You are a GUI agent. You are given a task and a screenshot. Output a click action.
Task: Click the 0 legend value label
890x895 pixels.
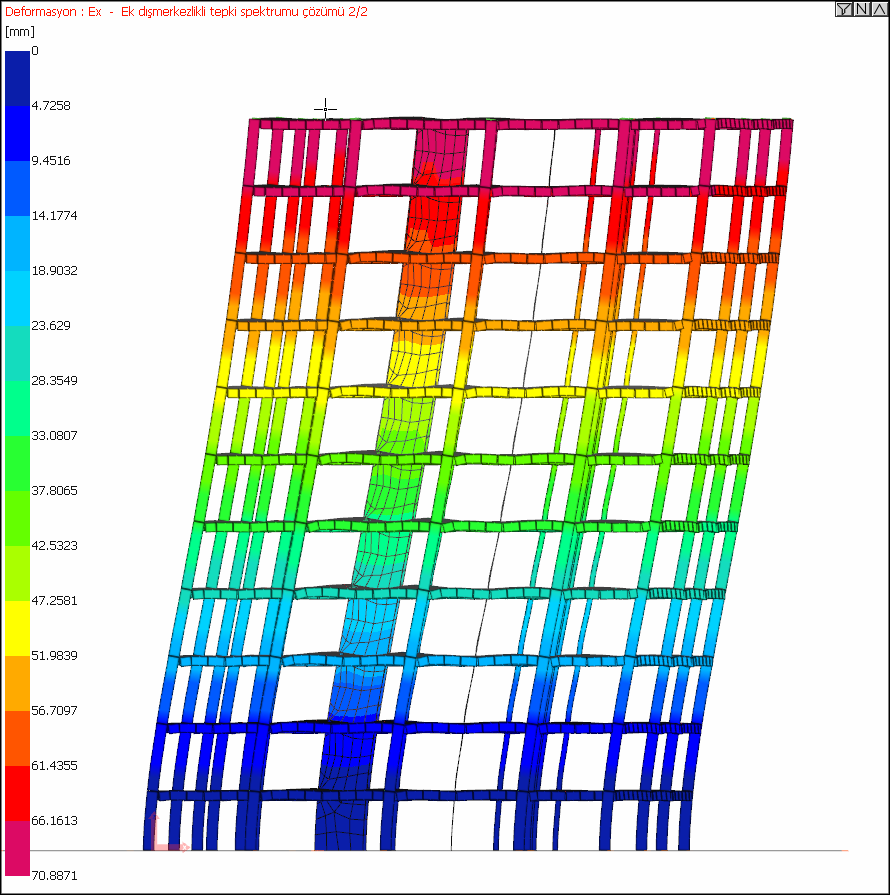pyautogui.click(x=35, y=51)
